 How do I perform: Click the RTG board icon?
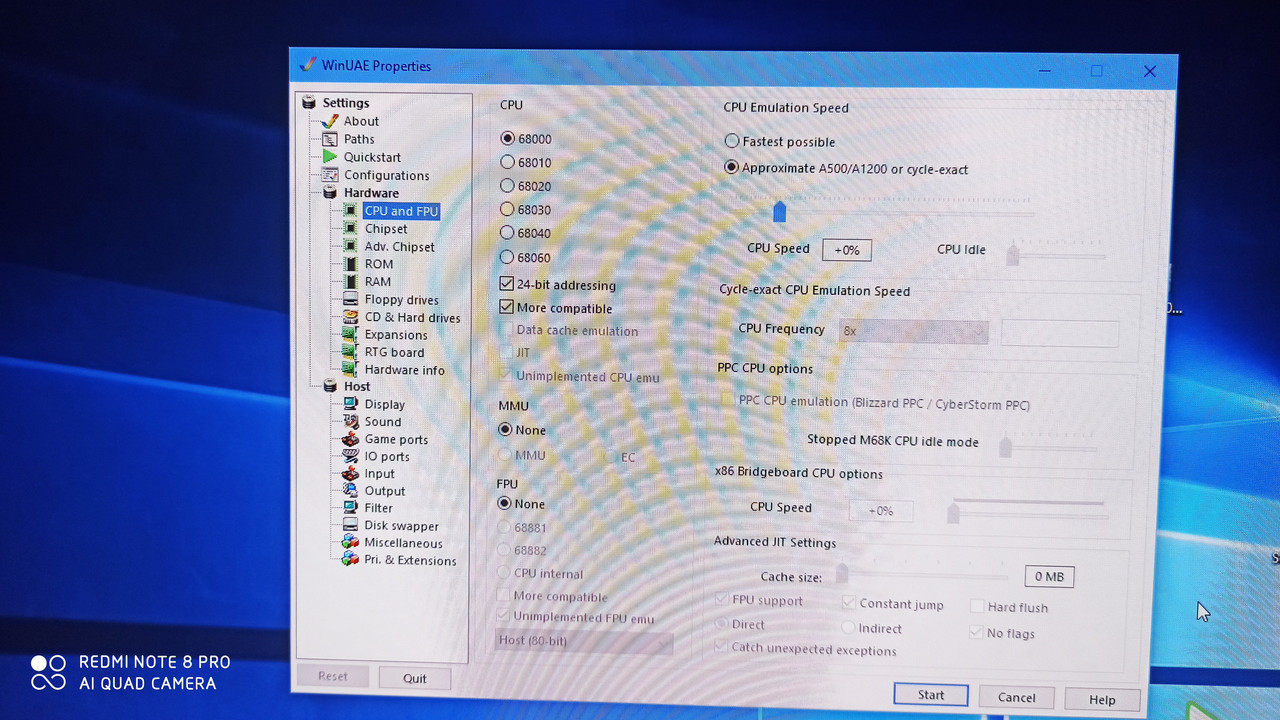point(350,352)
